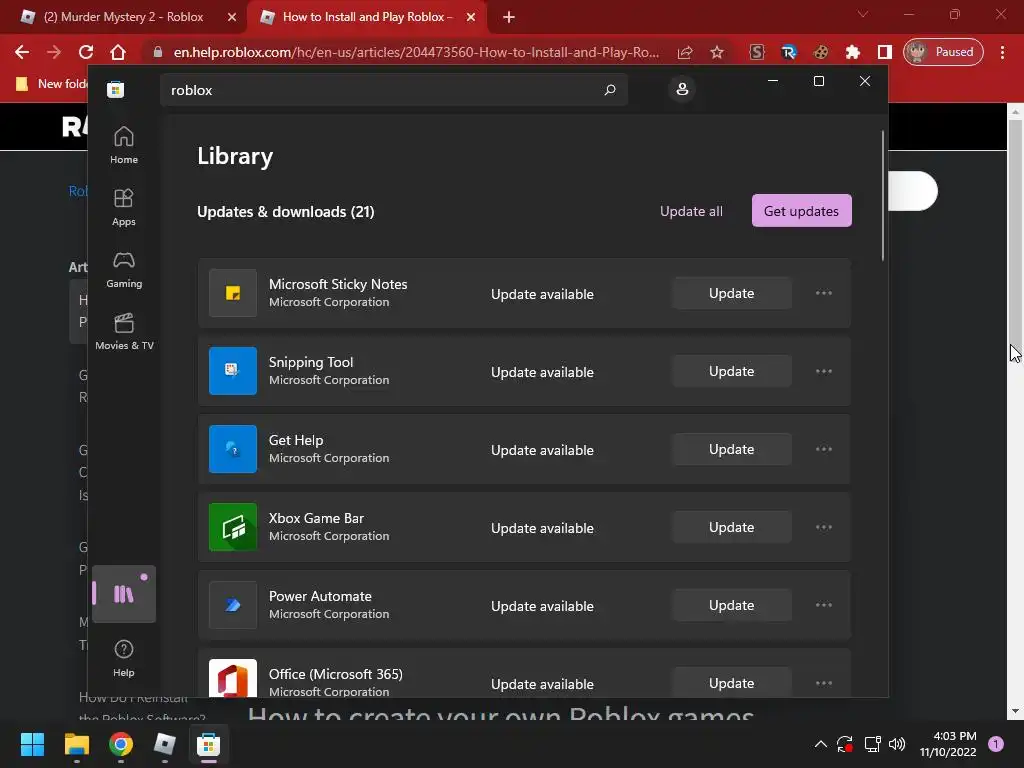The width and height of the screenshot is (1024, 768).
Task: Click the Power Automate app icon
Action: tap(232, 605)
